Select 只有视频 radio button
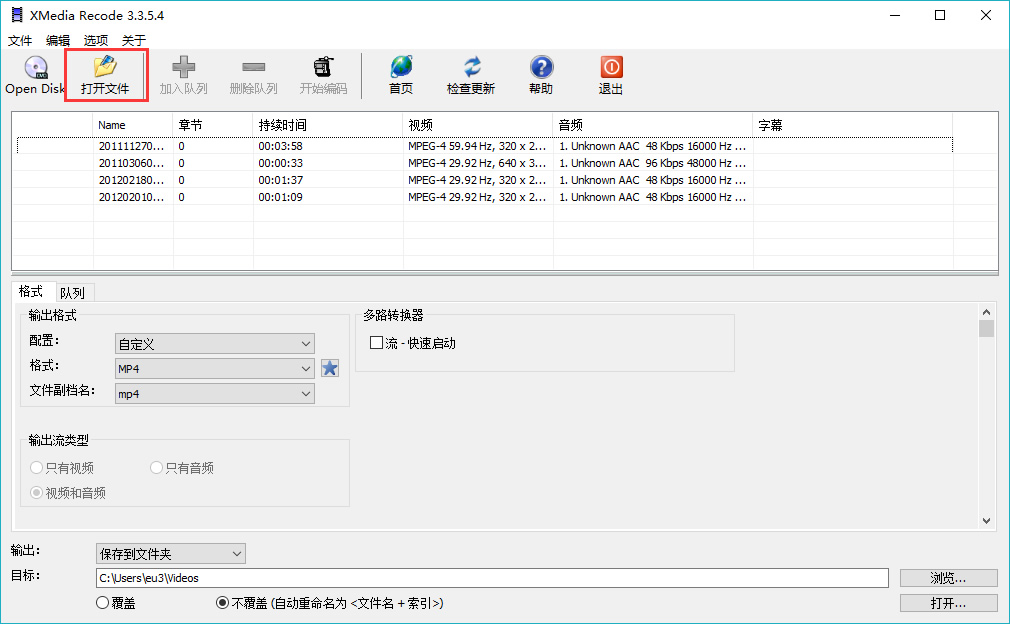Image resolution: width=1010 pixels, height=624 pixels. pos(37,468)
